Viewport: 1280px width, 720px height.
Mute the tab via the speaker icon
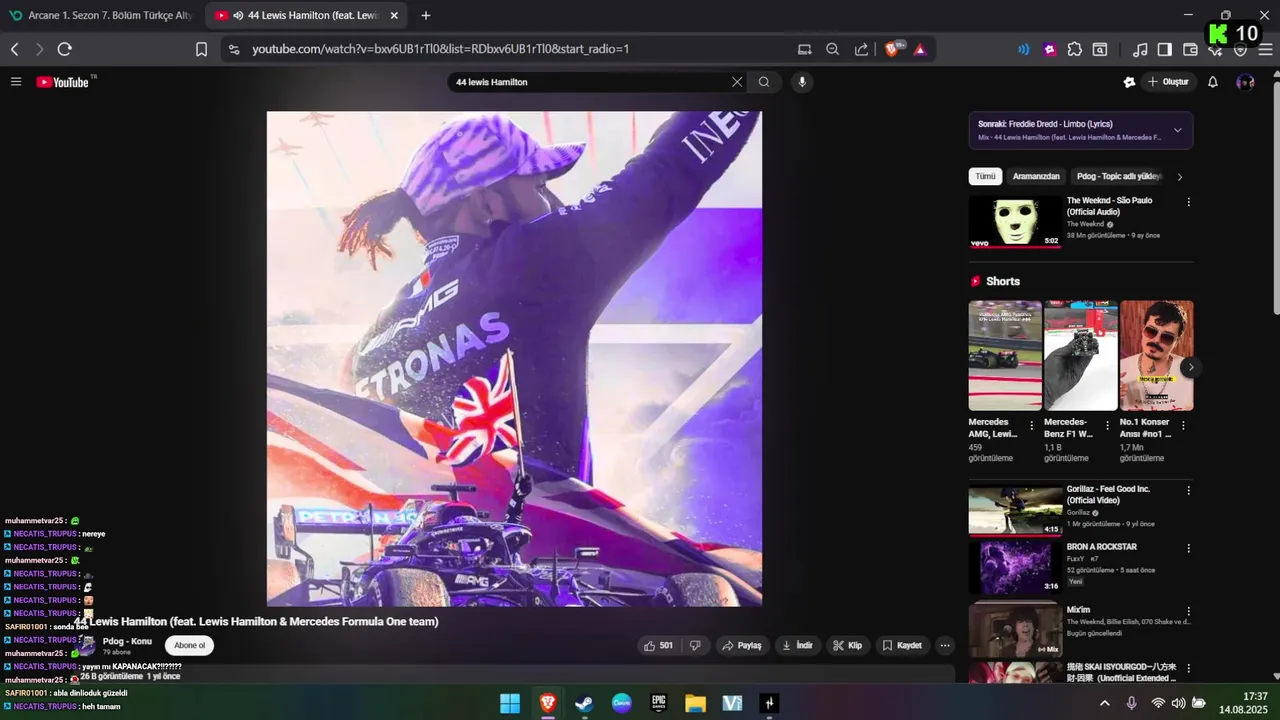[238, 16]
